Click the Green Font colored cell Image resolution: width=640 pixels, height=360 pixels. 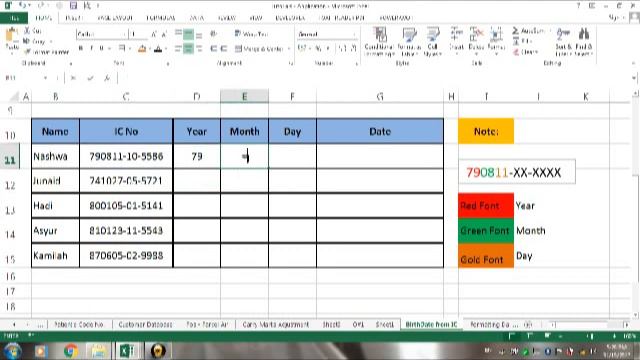(x=486, y=231)
